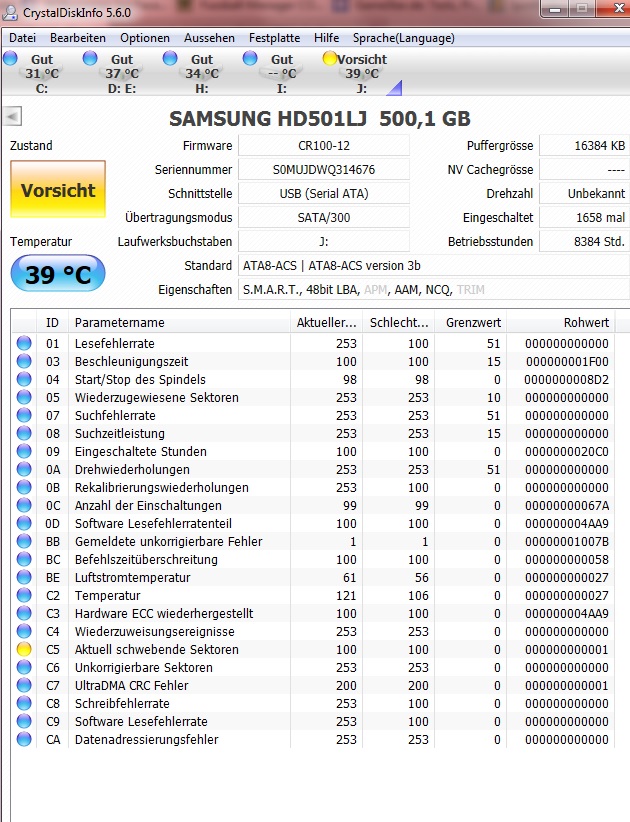
Task: Click the Laufwerksbuchstaben field J:
Action: pyautogui.click(x=324, y=242)
